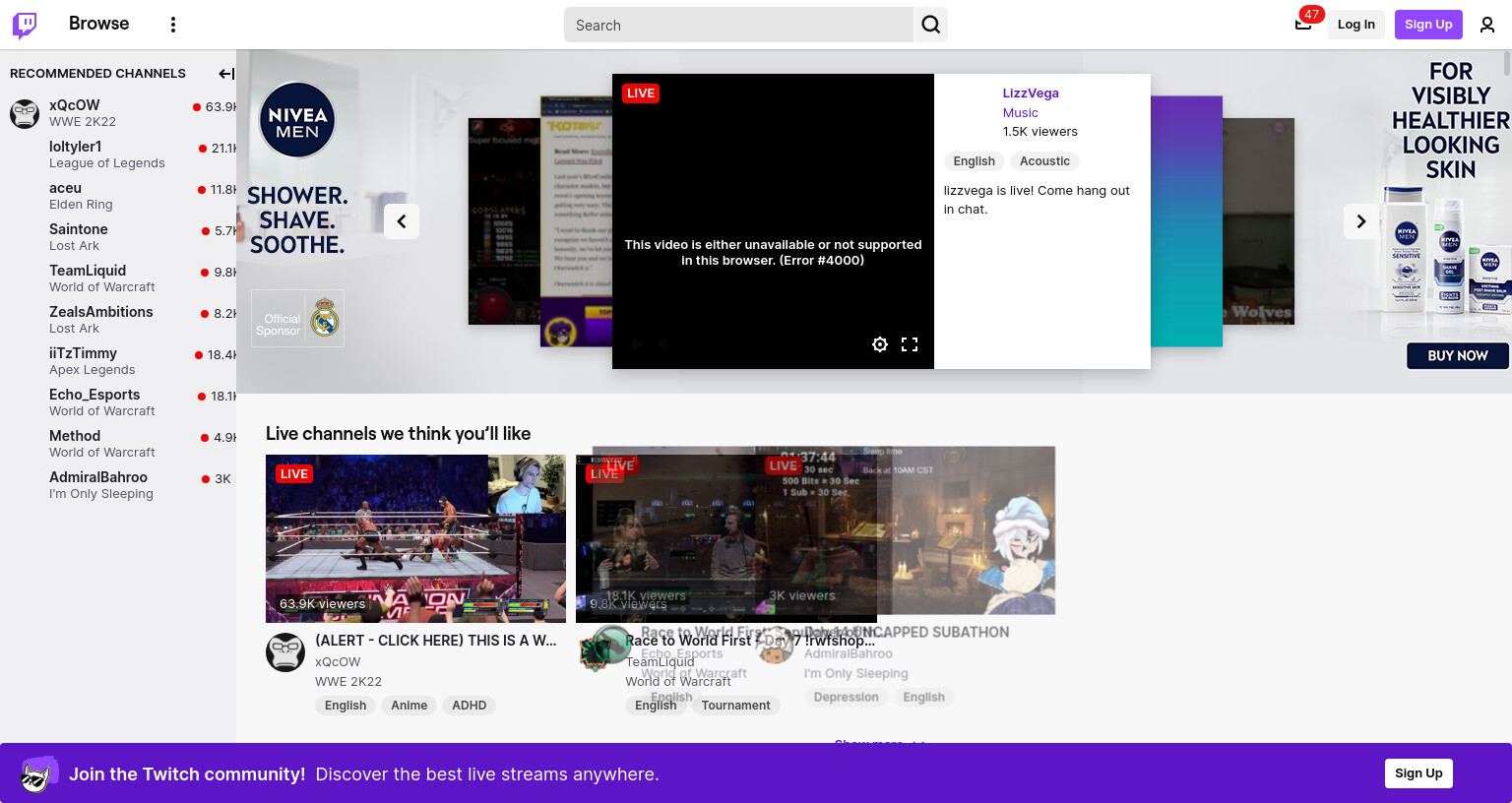Click xQcOW avatar in sidebar
The height and width of the screenshot is (803, 1512).
25,113
